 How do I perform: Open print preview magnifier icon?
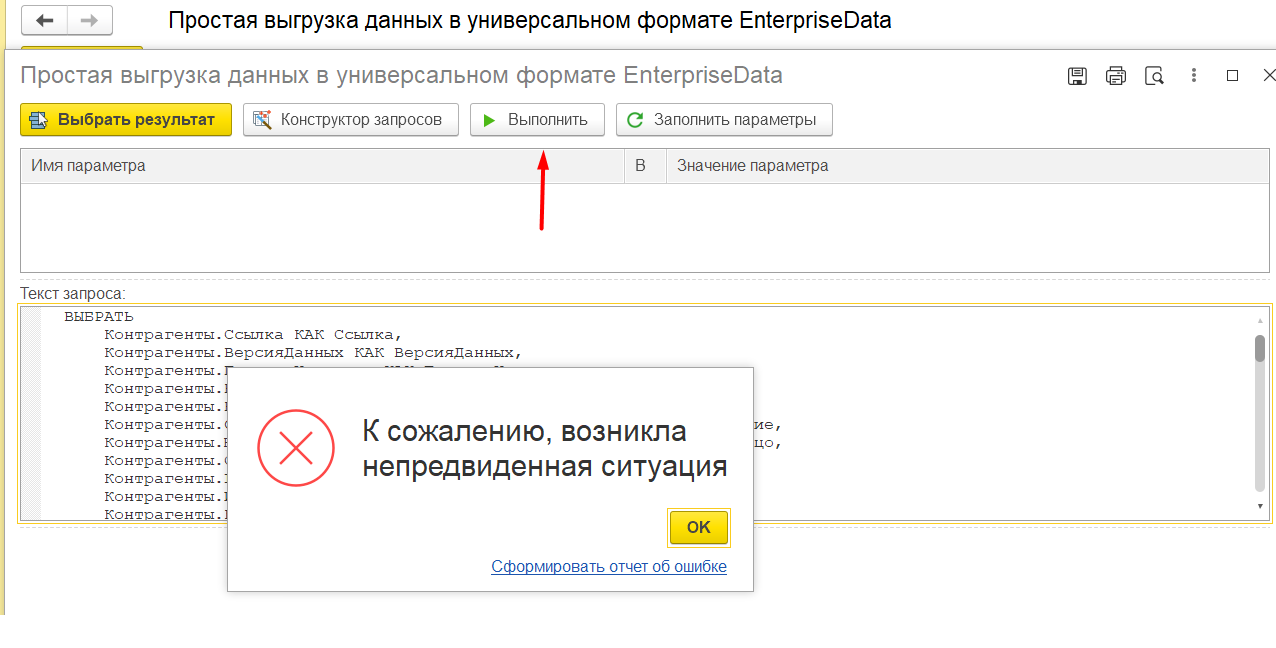coord(1154,76)
